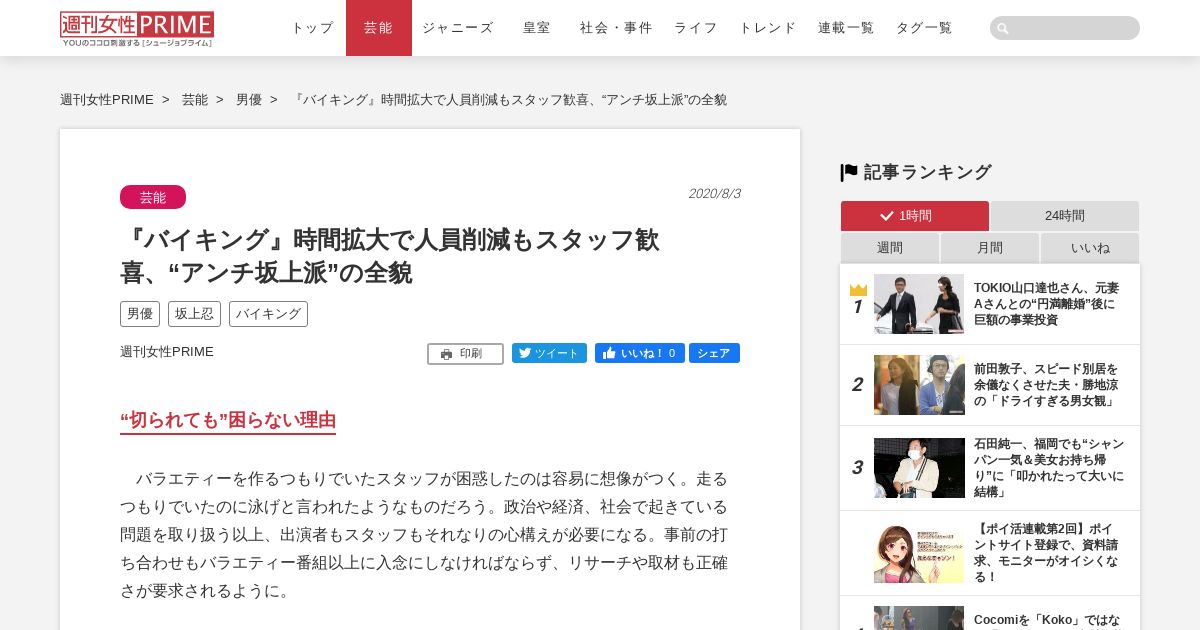Open the 前田敦子 article thumbnail
This screenshot has height=630, width=1200.
pyautogui.click(x=919, y=385)
